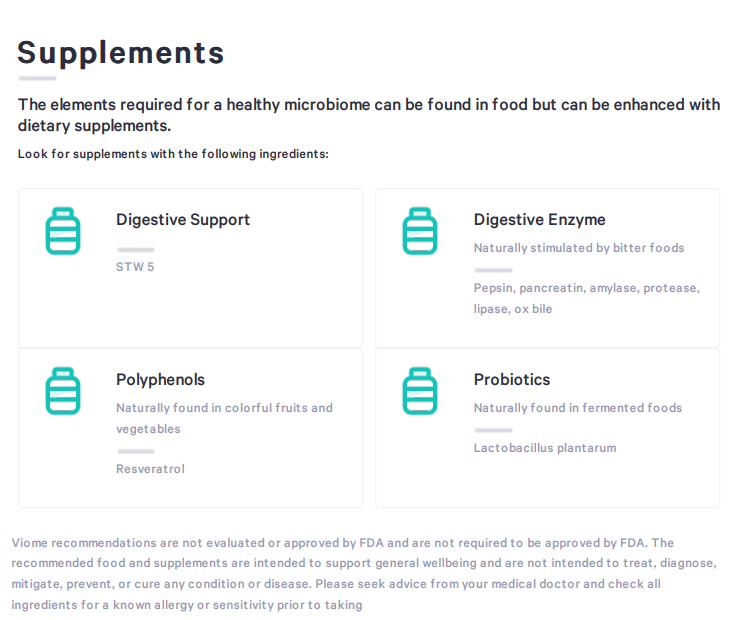The image size is (753, 620).
Task: Open the Probiotics card heading
Action: [512, 379]
